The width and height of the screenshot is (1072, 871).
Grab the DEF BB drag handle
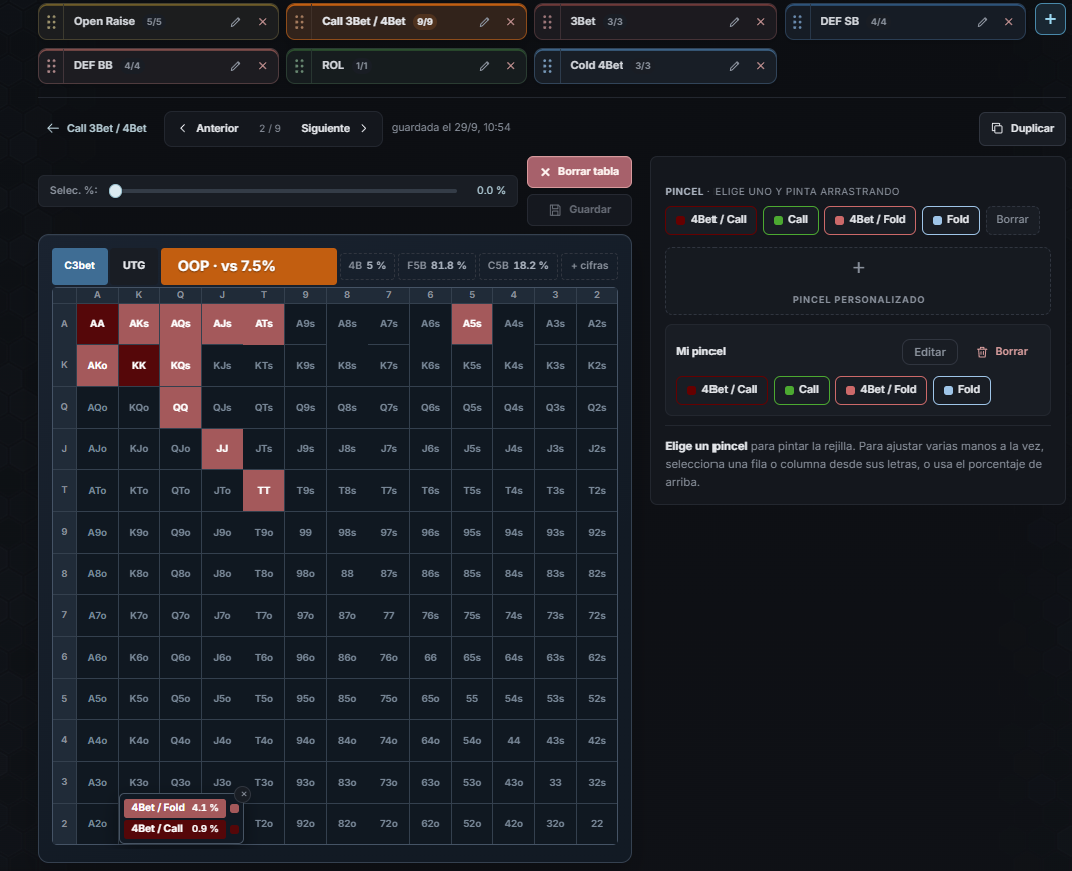click(x=51, y=66)
